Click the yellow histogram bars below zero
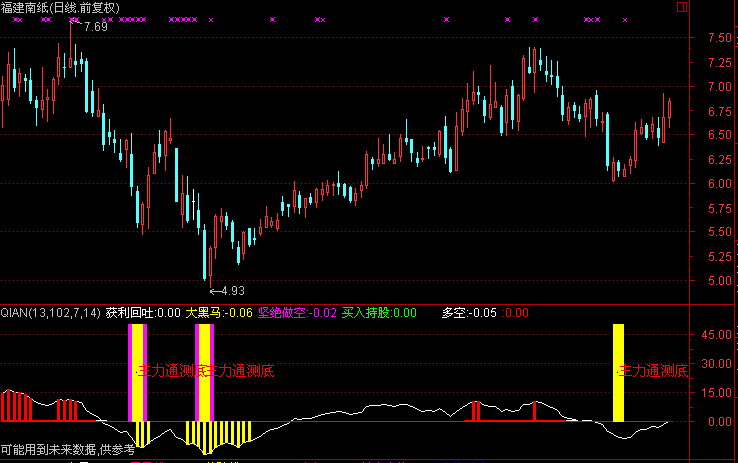 pyautogui.click(x=219, y=432)
